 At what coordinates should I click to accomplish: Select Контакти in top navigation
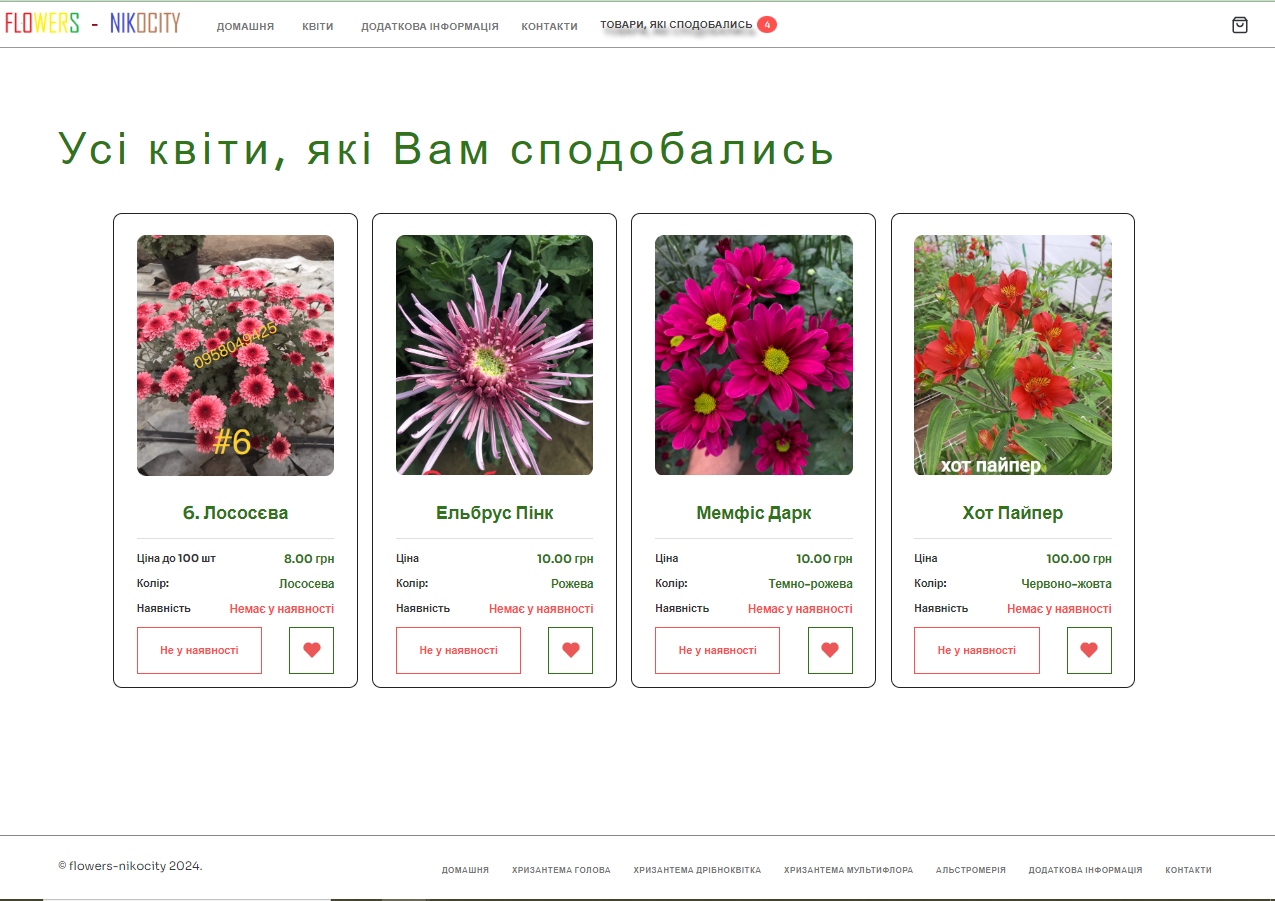tap(549, 26)
